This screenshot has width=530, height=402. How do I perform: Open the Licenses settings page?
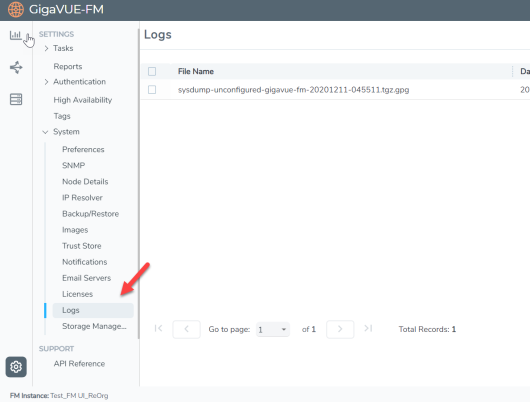point(77,294)
